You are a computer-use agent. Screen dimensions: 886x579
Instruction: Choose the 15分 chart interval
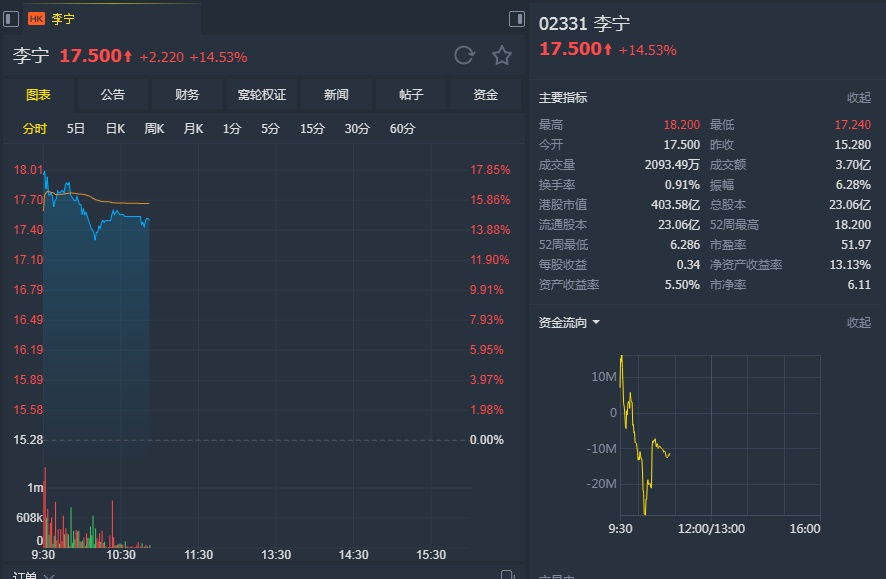click(312, 128)
